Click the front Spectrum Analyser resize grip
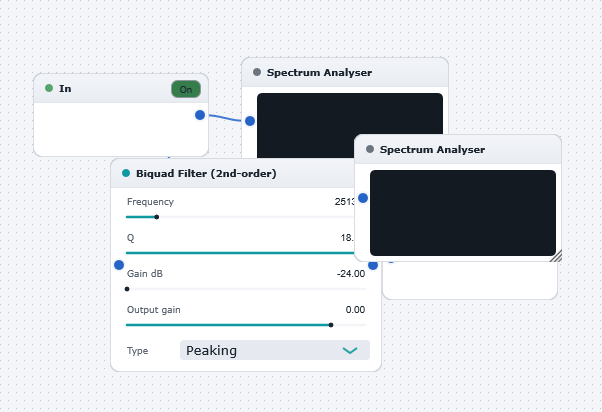The width and height of the screenshot is (602, 412). coord(556,256)
